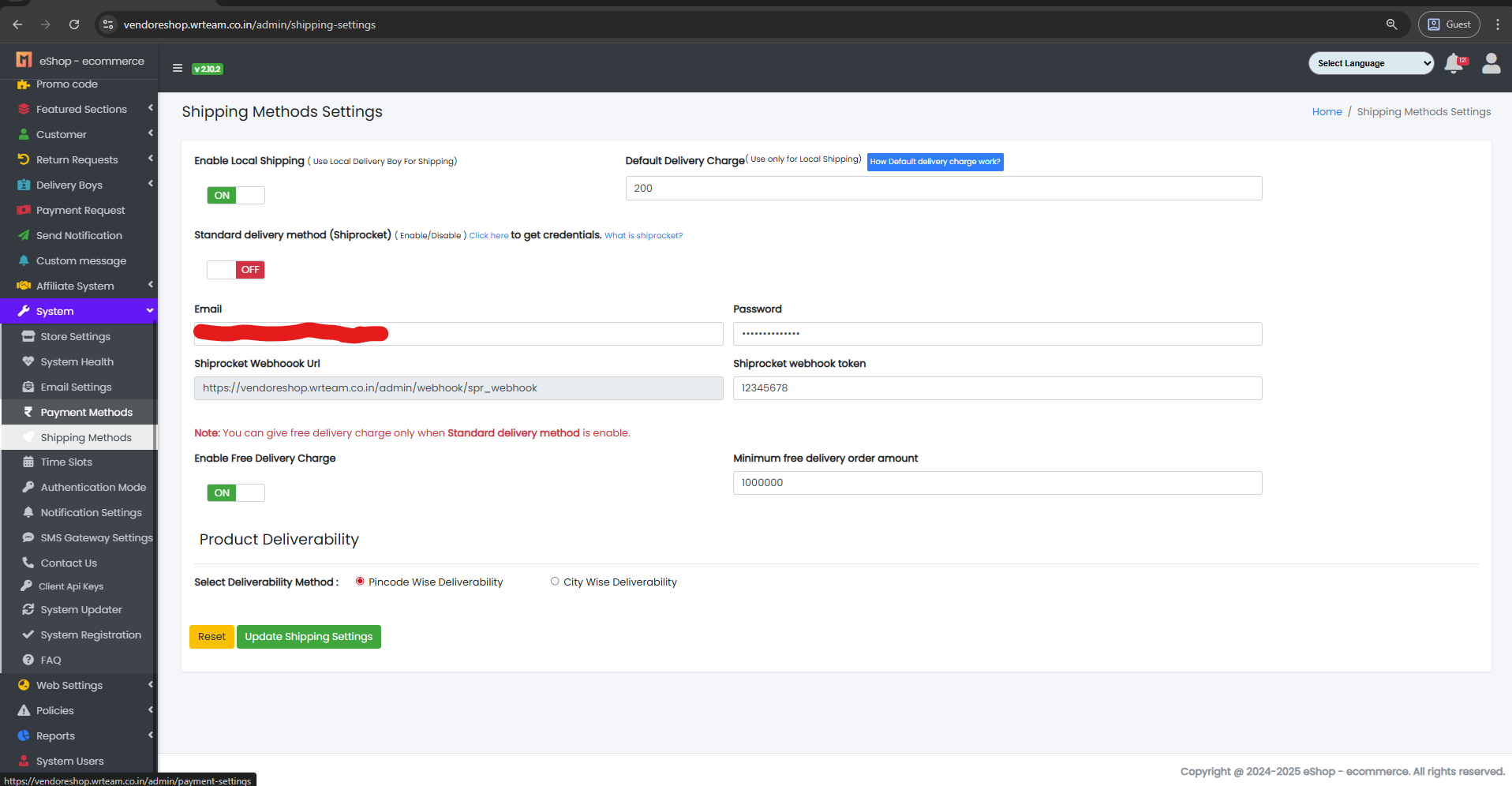Expand Customer submenu arrow
This screenshot has height=786, width=1512.
150,133
